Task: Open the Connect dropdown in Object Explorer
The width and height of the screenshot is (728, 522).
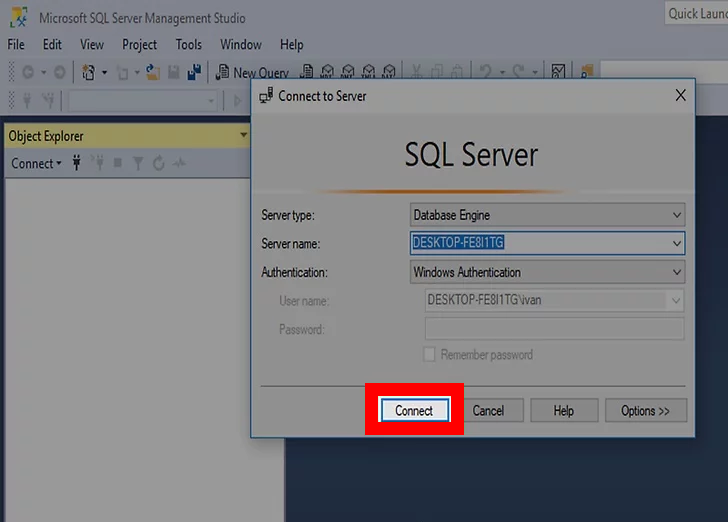Action: click(x=36, y=163)
